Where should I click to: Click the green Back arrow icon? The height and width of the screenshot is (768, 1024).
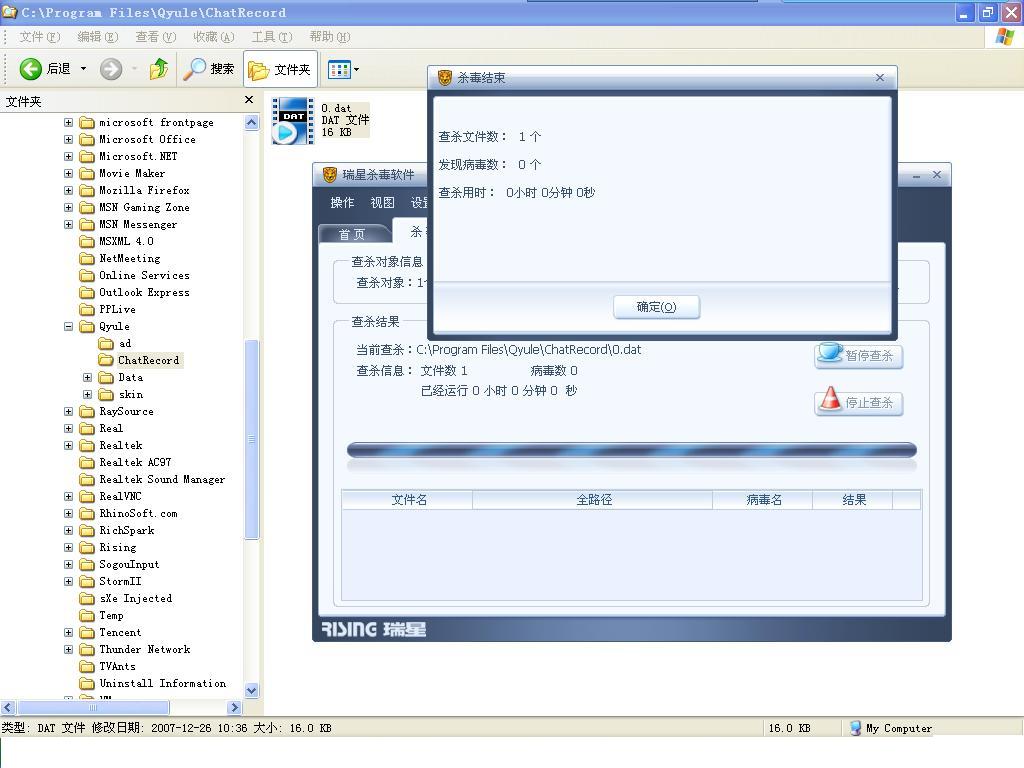(x=30, y=69)
